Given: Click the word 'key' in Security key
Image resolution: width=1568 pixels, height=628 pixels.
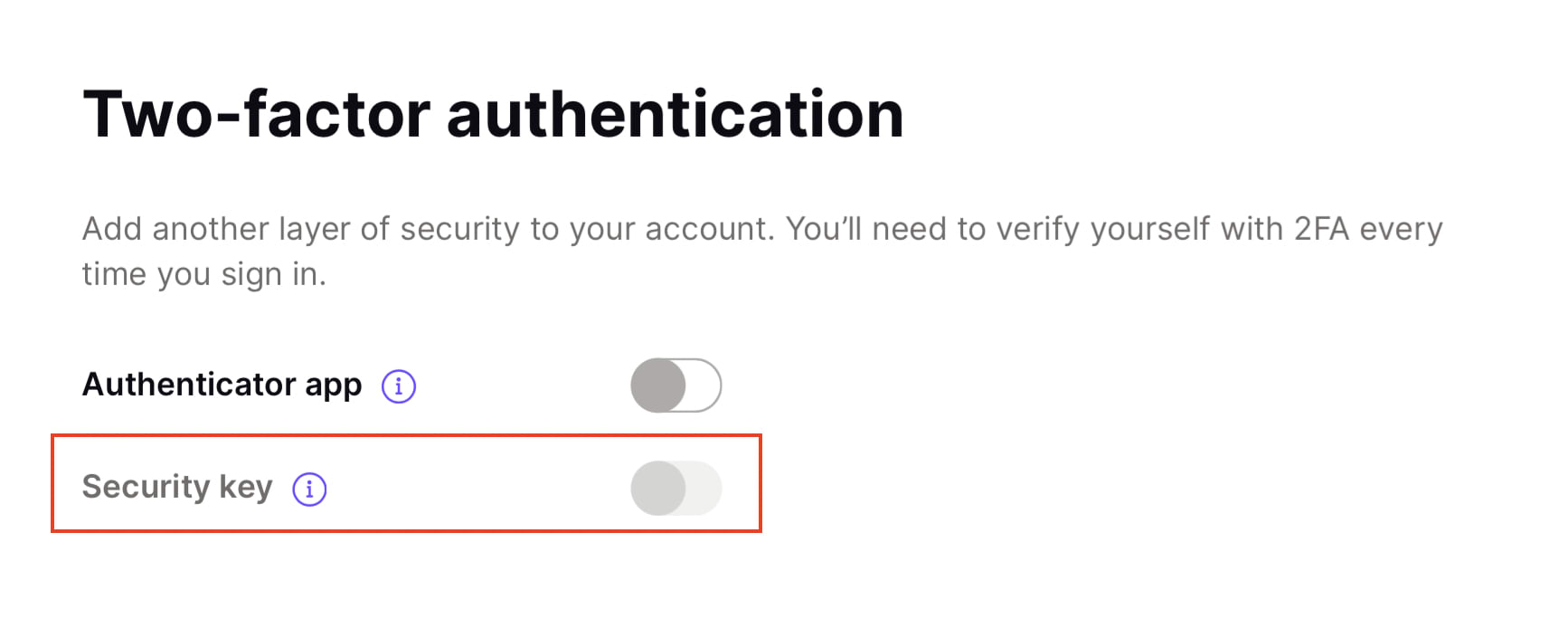Looking at the screenshot, I should pyautogui.click(x=245, y=488).
